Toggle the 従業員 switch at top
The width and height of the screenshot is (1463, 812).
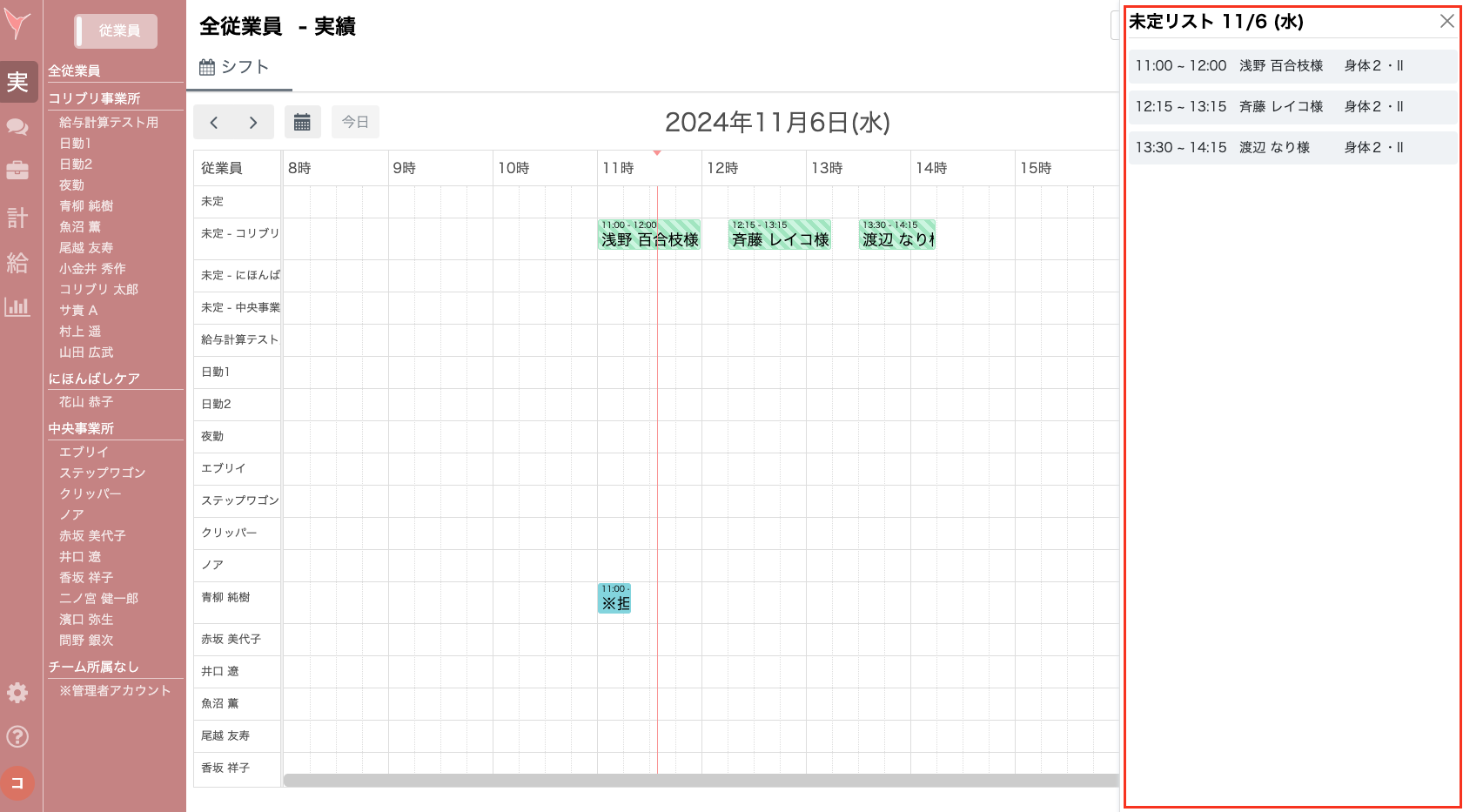tap(116, 31)
